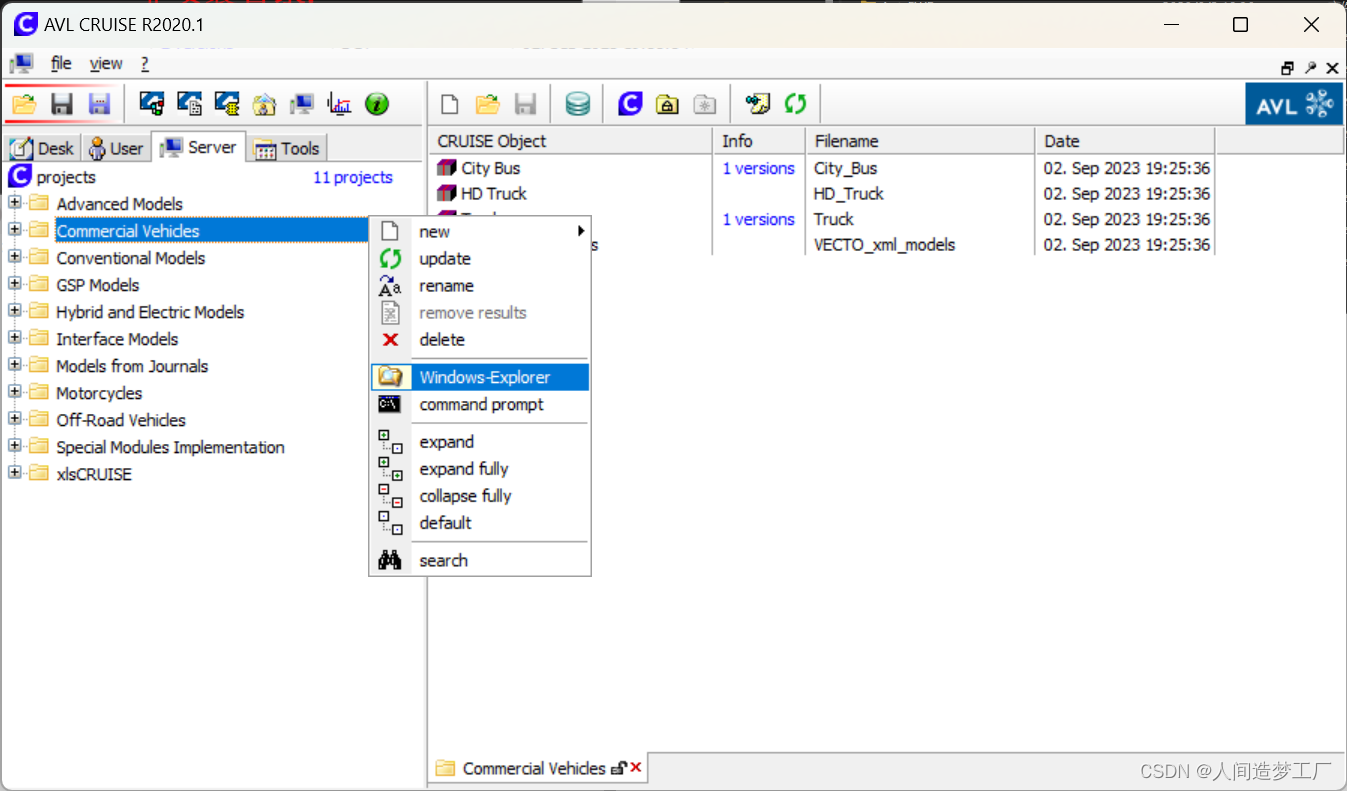Click the green info icon in left toolbar

pos(376,104)
